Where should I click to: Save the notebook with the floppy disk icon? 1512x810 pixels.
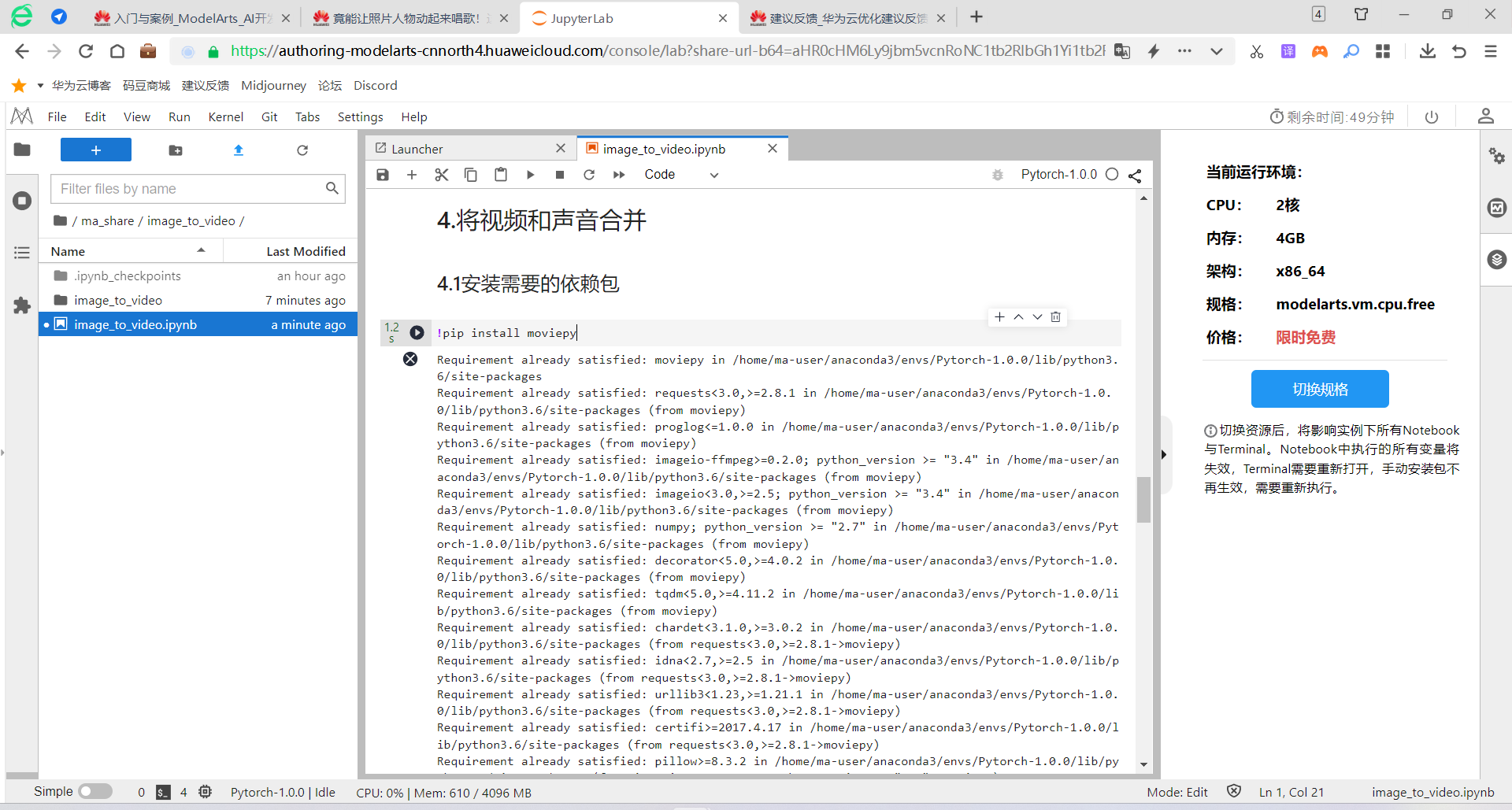383,175
